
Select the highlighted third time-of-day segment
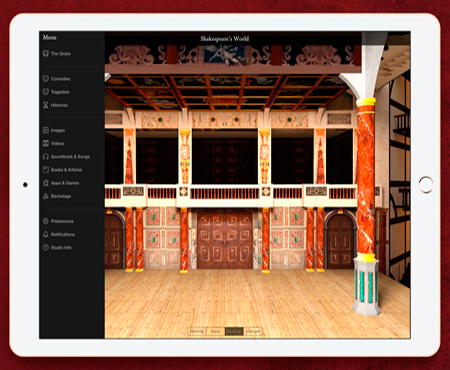pos(234,331)
